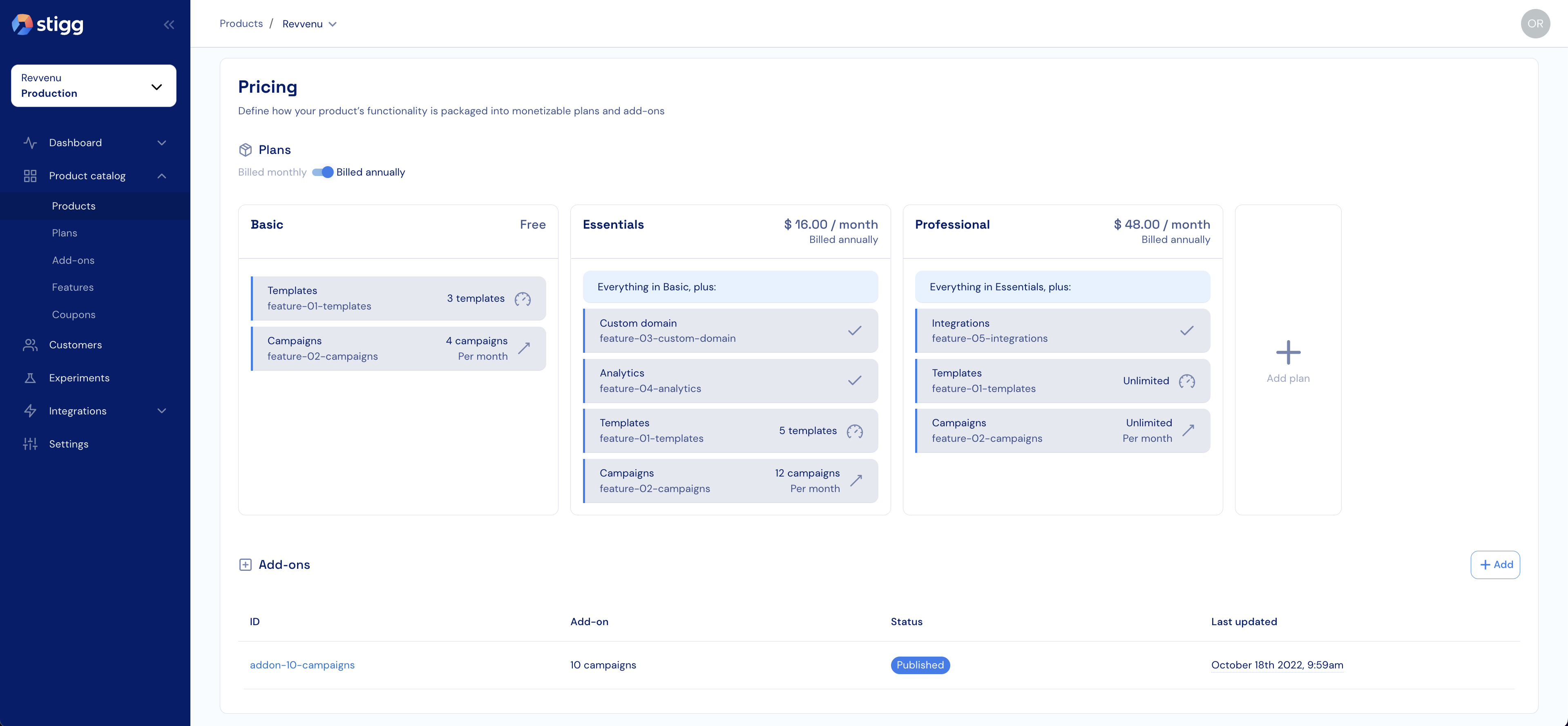Click the Basic plan's Templates meter icon
Screen dimensions: 1568x726
522,299
